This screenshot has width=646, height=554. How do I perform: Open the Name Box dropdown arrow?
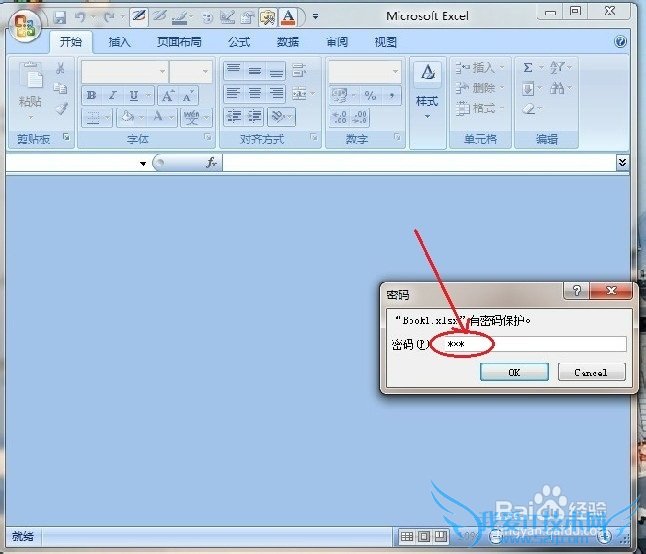coord(143,164)
